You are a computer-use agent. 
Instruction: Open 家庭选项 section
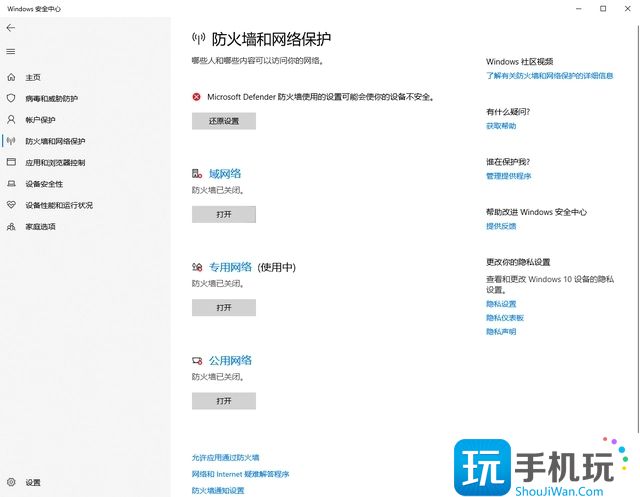(x=40, y=226)
